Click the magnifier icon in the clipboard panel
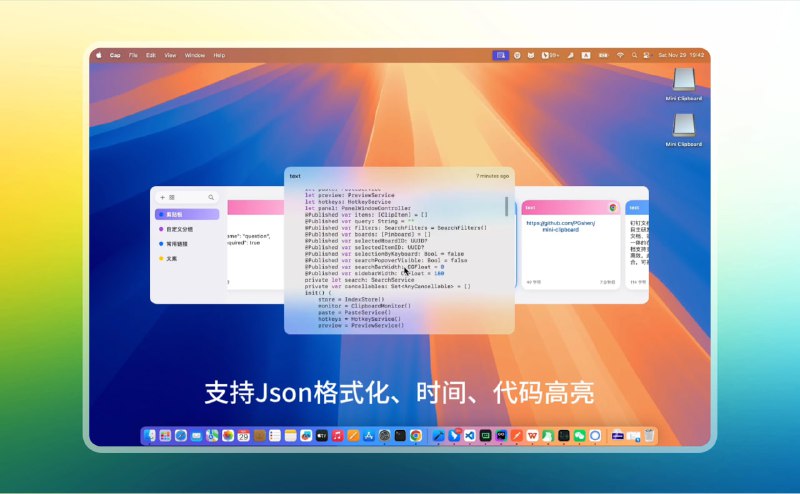 point(211,197)
